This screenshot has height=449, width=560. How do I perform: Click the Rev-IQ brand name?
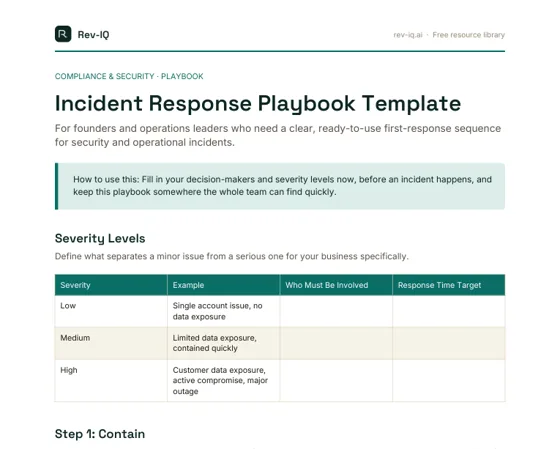point(93,35)
